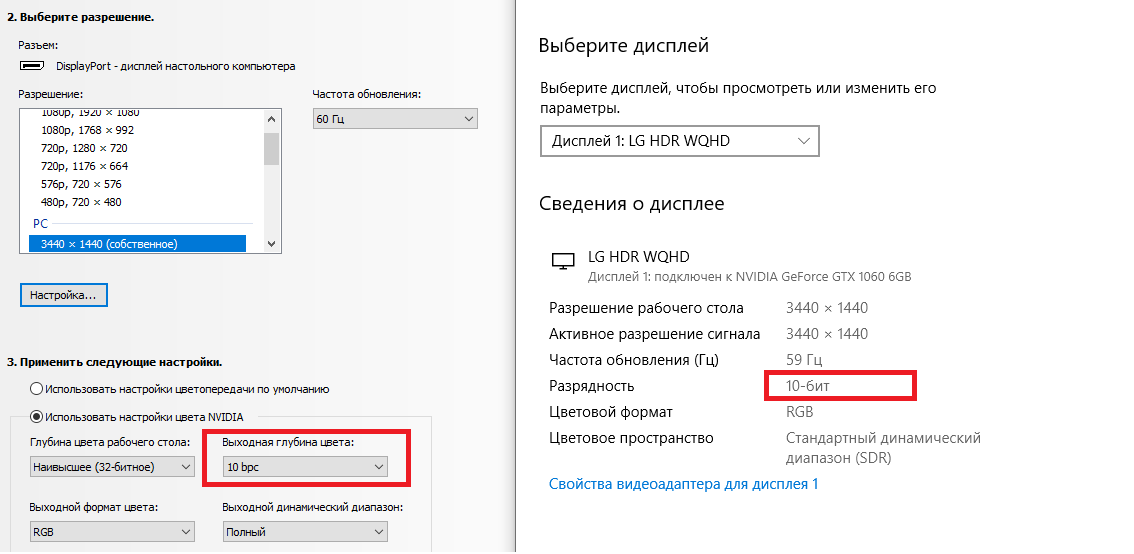Screen dimensions: 1134x554
Task: Click the DisplayPort connector icon
Action: pyautogui.click(x=32, y=66)
